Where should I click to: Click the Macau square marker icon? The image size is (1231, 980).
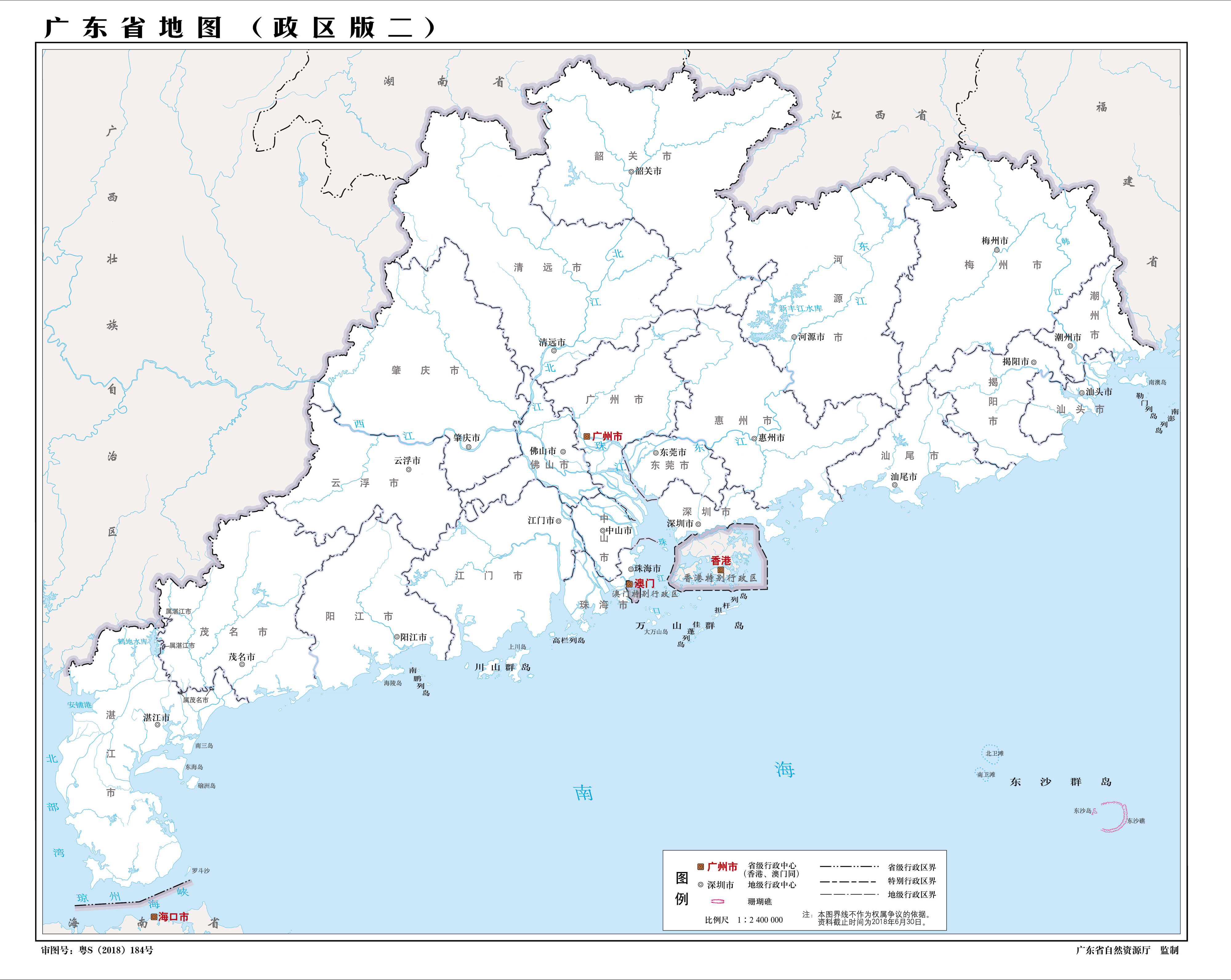[629, 584]
